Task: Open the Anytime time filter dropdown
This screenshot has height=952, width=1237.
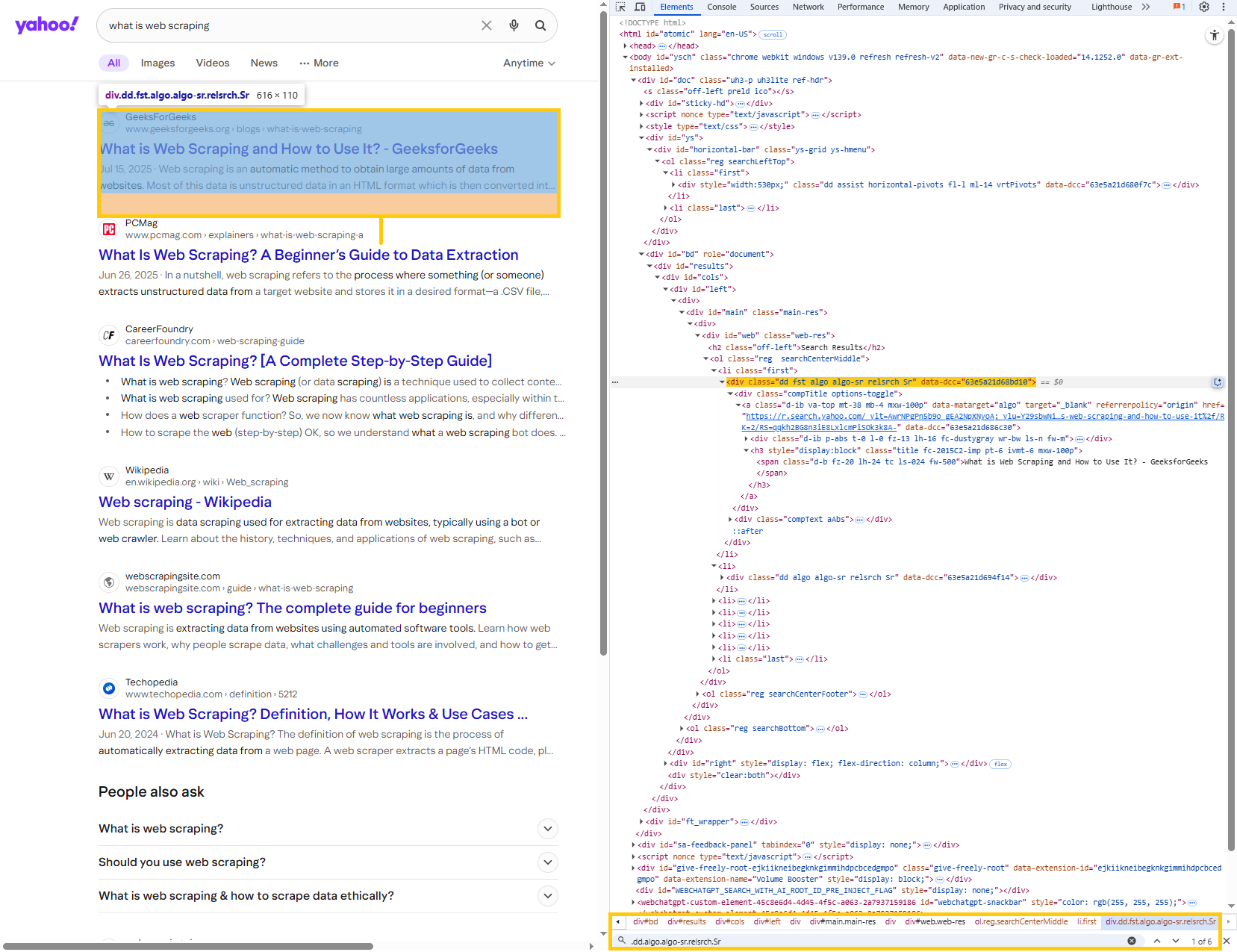Action: point(529,63)
